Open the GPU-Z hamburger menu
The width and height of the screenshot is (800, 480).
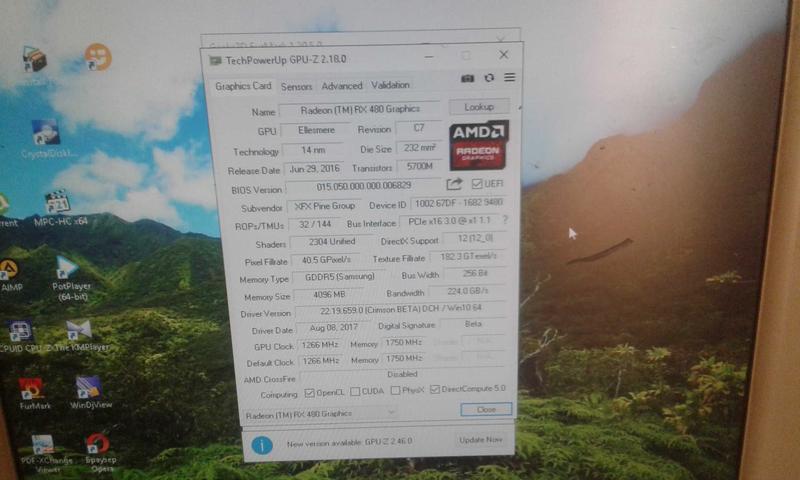510,78
